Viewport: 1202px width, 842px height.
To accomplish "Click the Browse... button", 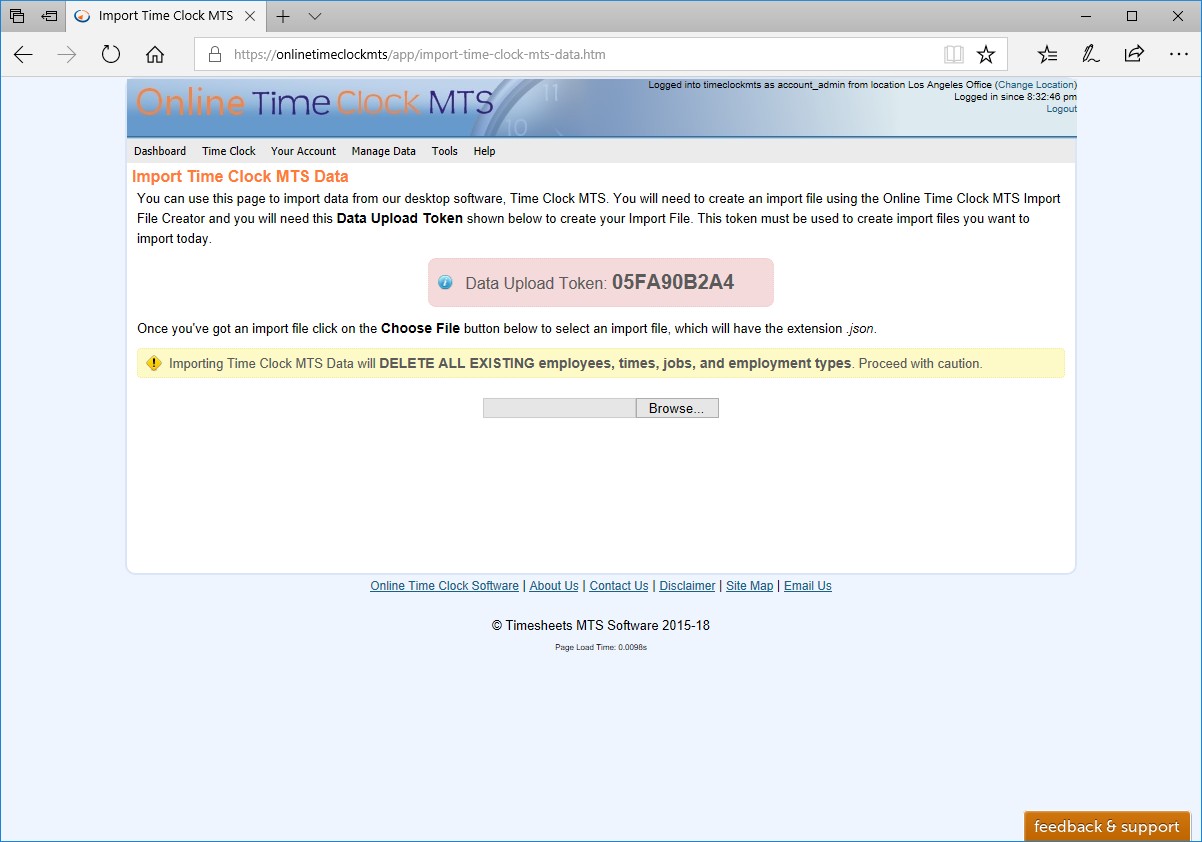I will coord(677,408).
